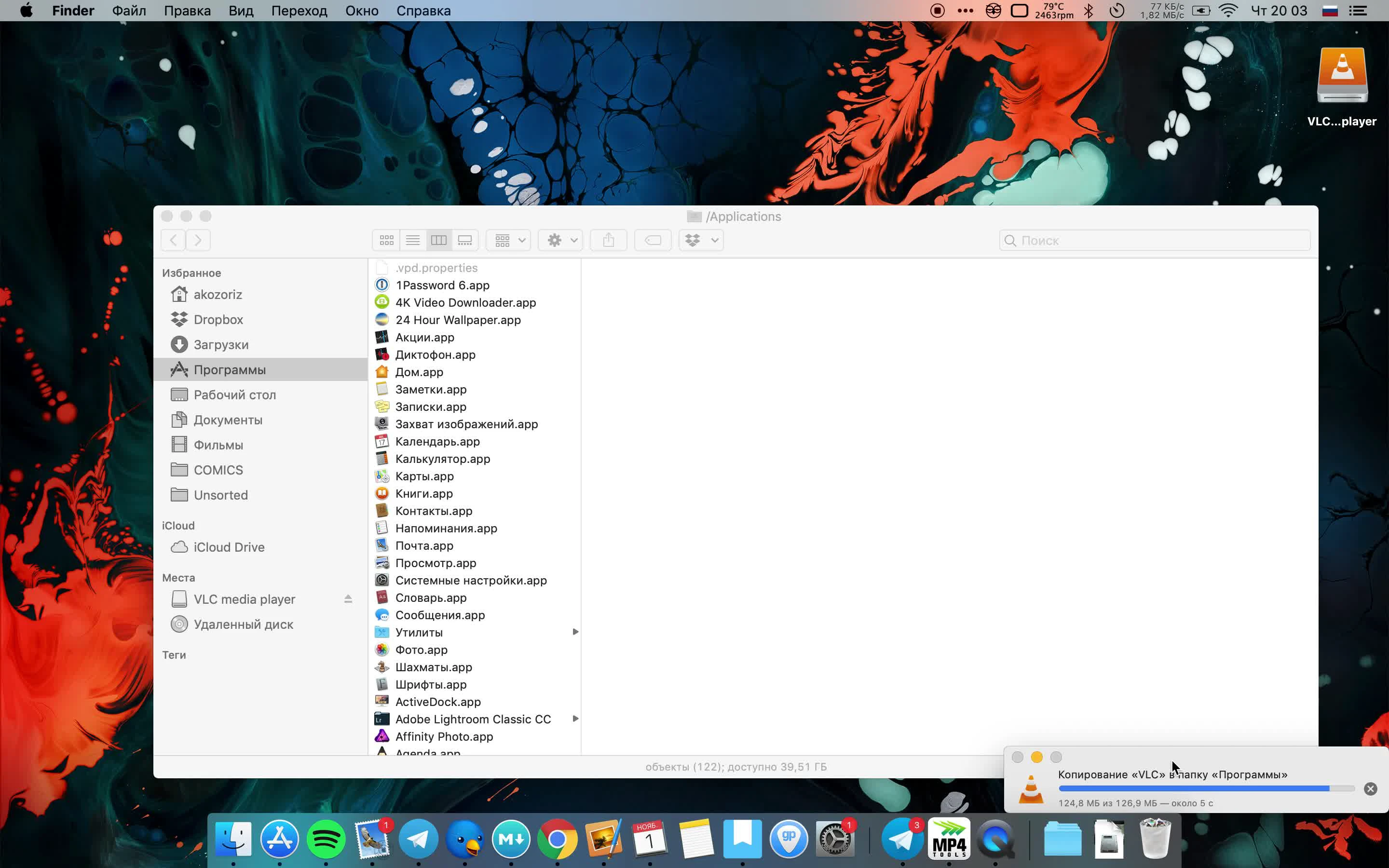Expand the Утилиты folder arrow
Image resolution: width=1389 pixels, height=868 pixels.
click(575, 632)
